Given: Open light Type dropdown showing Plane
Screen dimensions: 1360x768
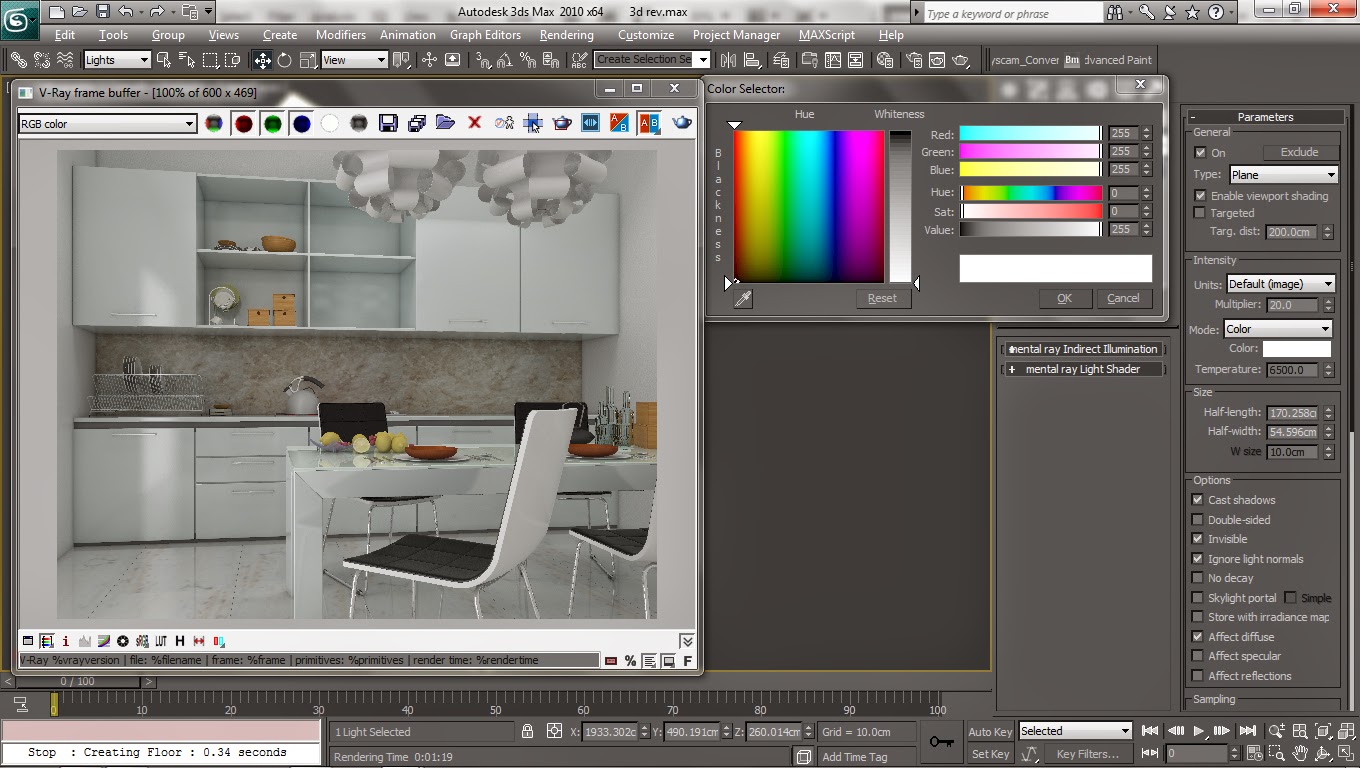Looking at the screenshot, I should (1282, 175).
